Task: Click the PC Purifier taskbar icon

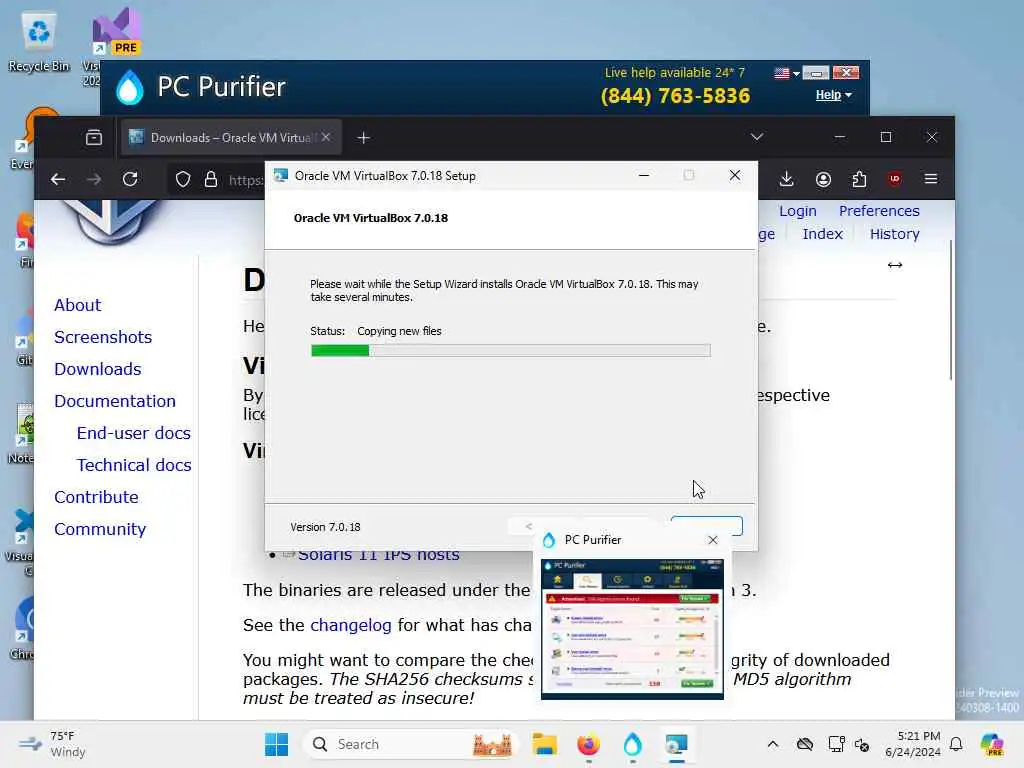Action: pyautogui.click(x=632, y=744)
